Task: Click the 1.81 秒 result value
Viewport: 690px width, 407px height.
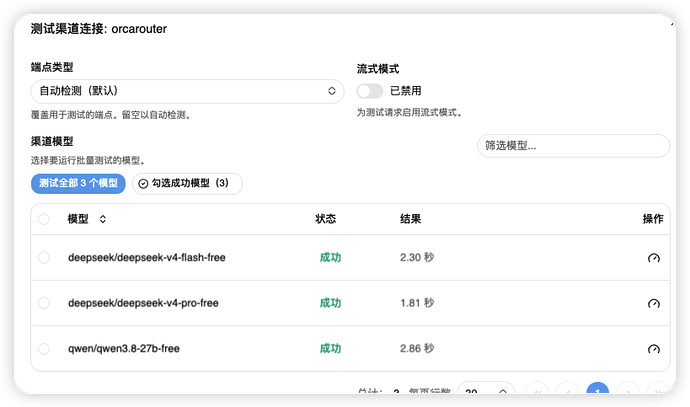Action: point(417,303)
